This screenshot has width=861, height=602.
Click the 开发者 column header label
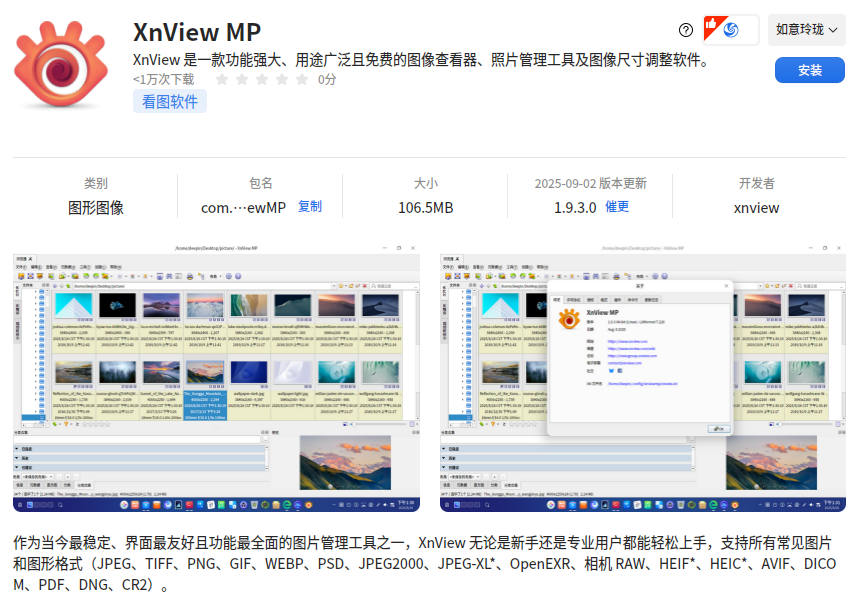coord(756,183)
